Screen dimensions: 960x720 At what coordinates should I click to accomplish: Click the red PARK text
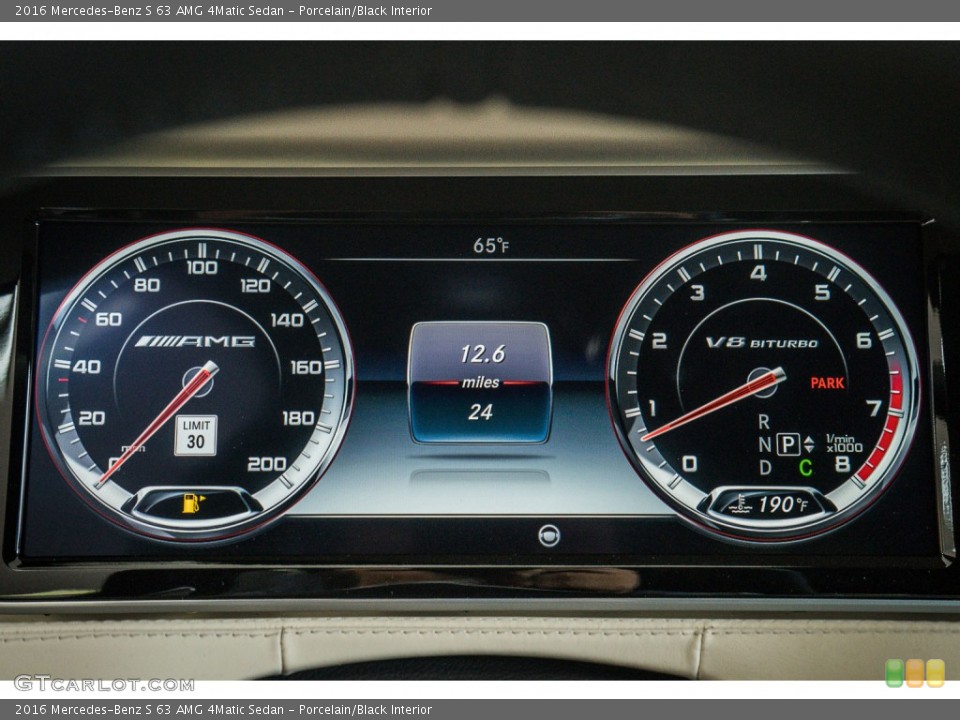(827, 383)
